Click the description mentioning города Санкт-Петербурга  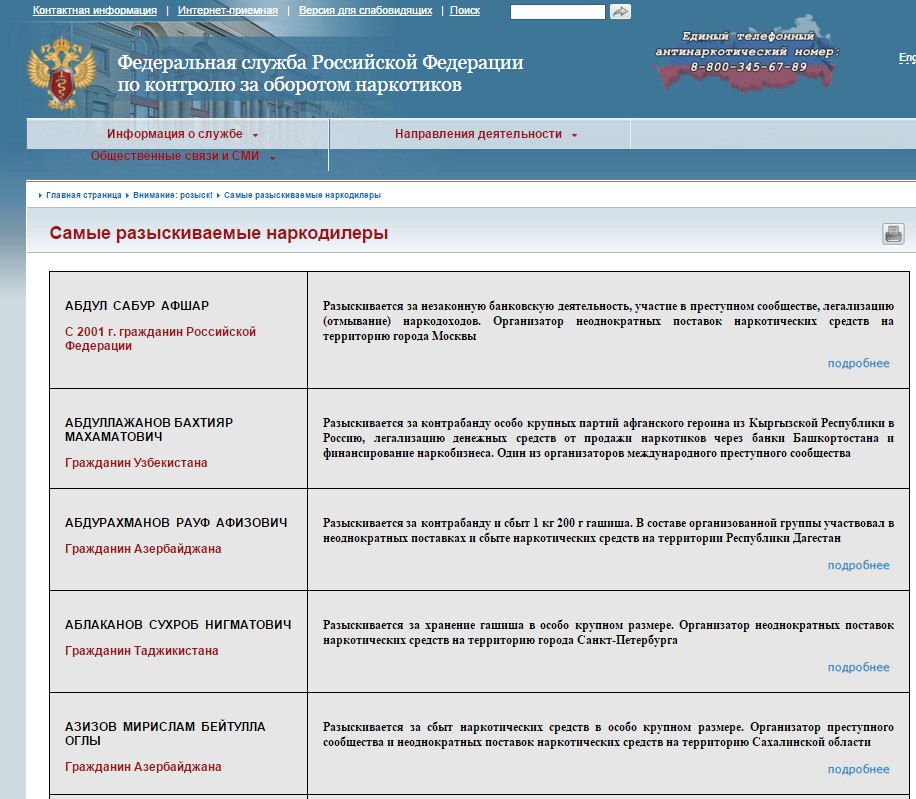coord(608,633)
